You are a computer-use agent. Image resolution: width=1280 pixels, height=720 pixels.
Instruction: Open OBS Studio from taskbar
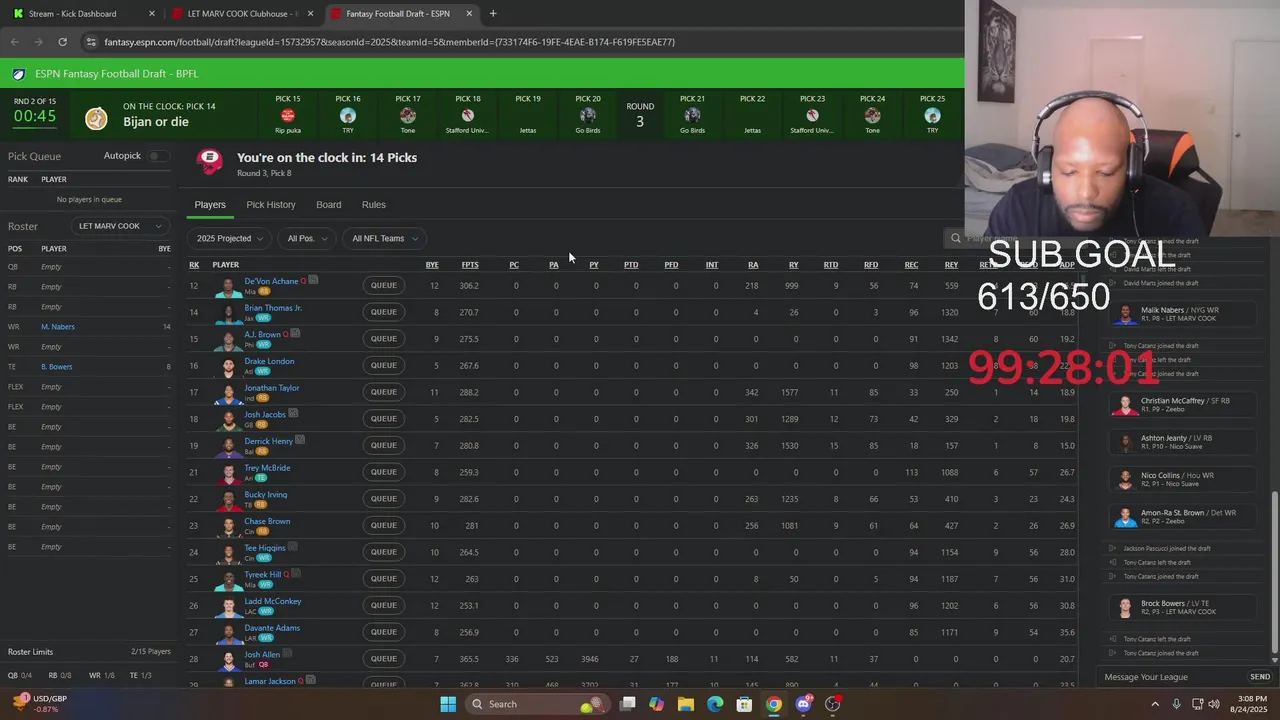pos(832,704)
